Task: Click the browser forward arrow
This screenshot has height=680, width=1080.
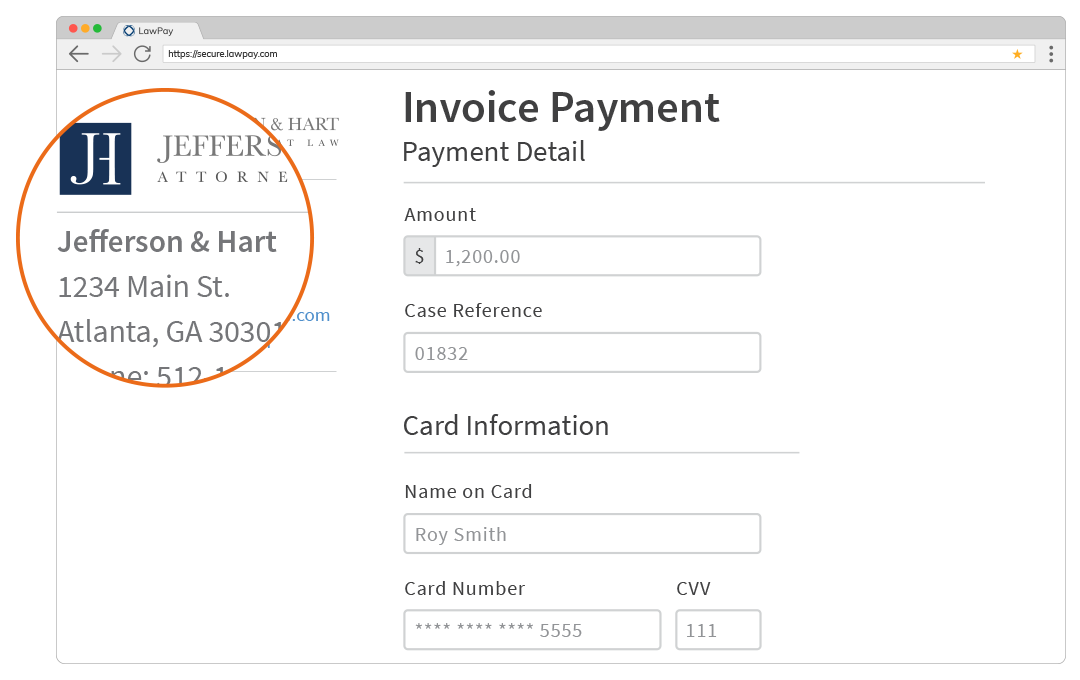Action: (111, 54)
